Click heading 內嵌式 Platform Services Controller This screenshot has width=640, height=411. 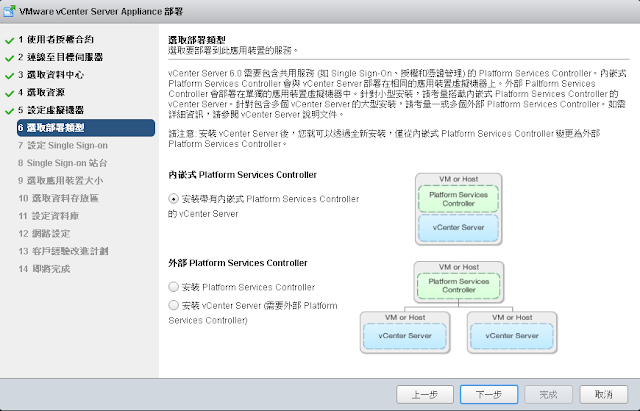click(x=242, y=175)
